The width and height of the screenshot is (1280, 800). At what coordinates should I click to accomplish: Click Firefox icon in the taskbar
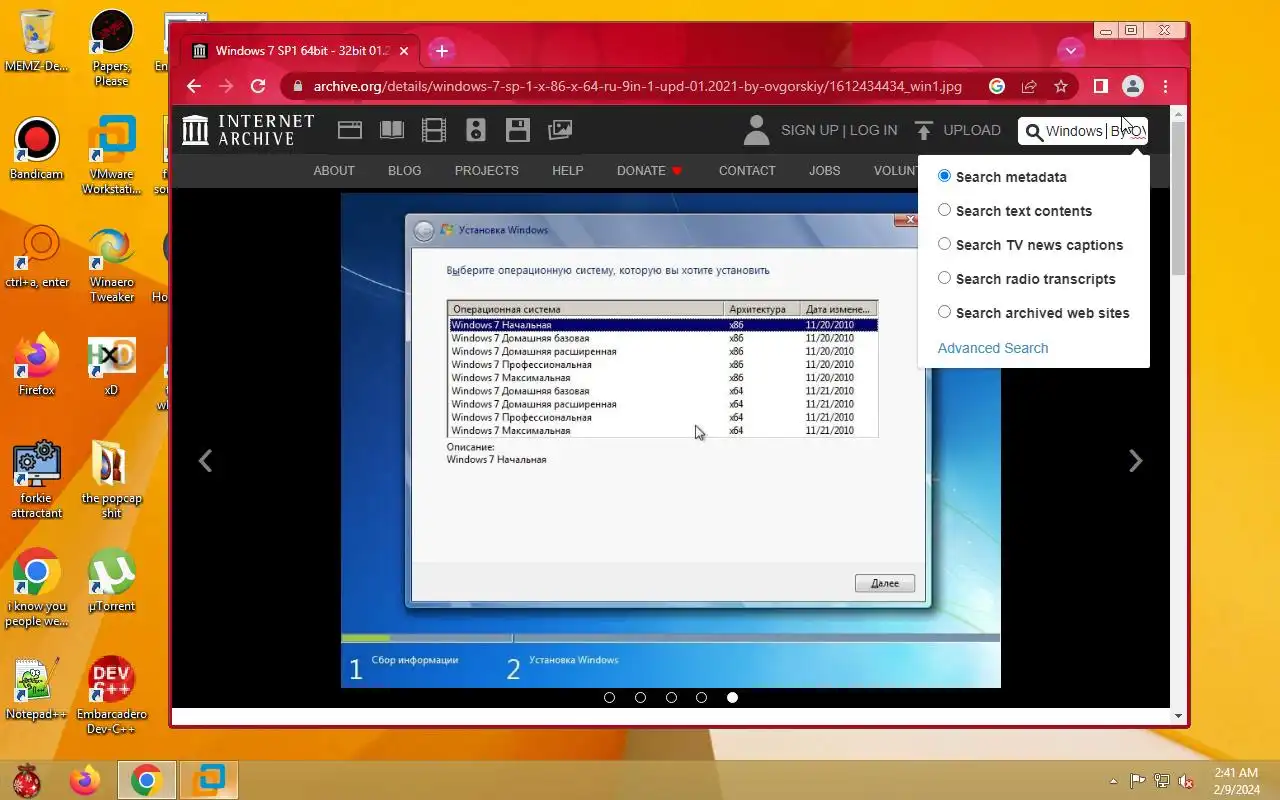[85, 780]
